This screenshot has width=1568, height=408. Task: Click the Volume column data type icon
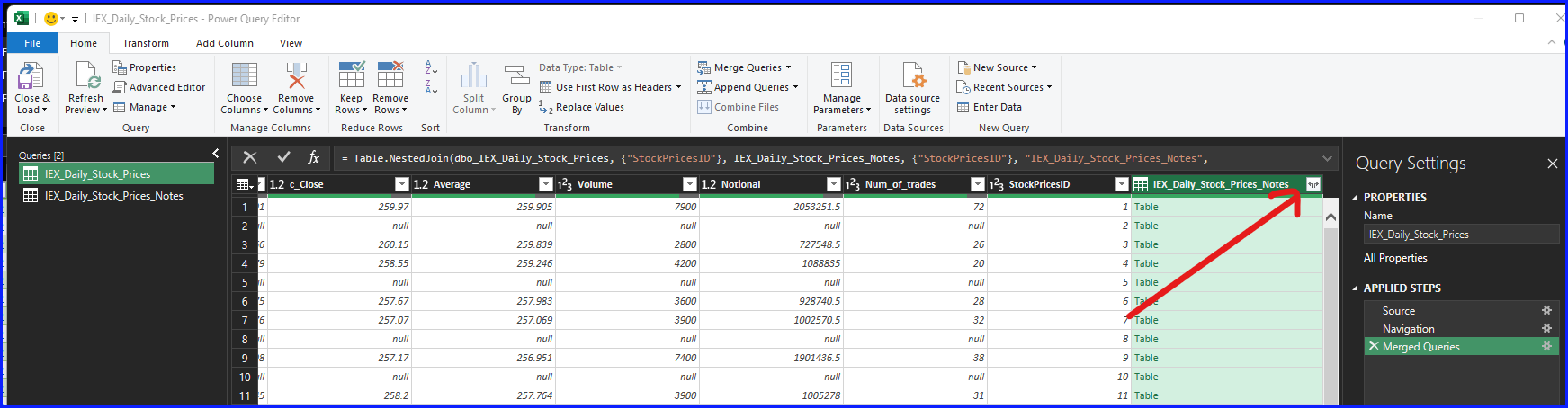click(565, 184)
